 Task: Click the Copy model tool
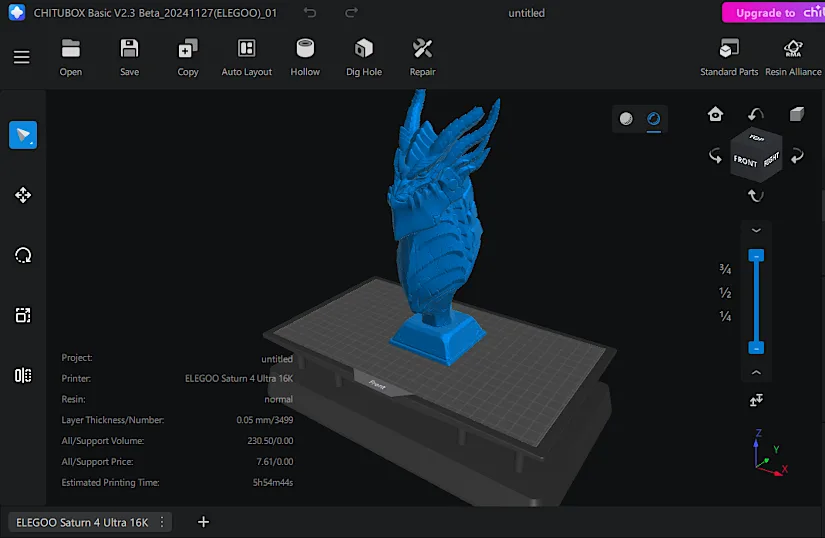pyautogui.click(x=188, y=57)
